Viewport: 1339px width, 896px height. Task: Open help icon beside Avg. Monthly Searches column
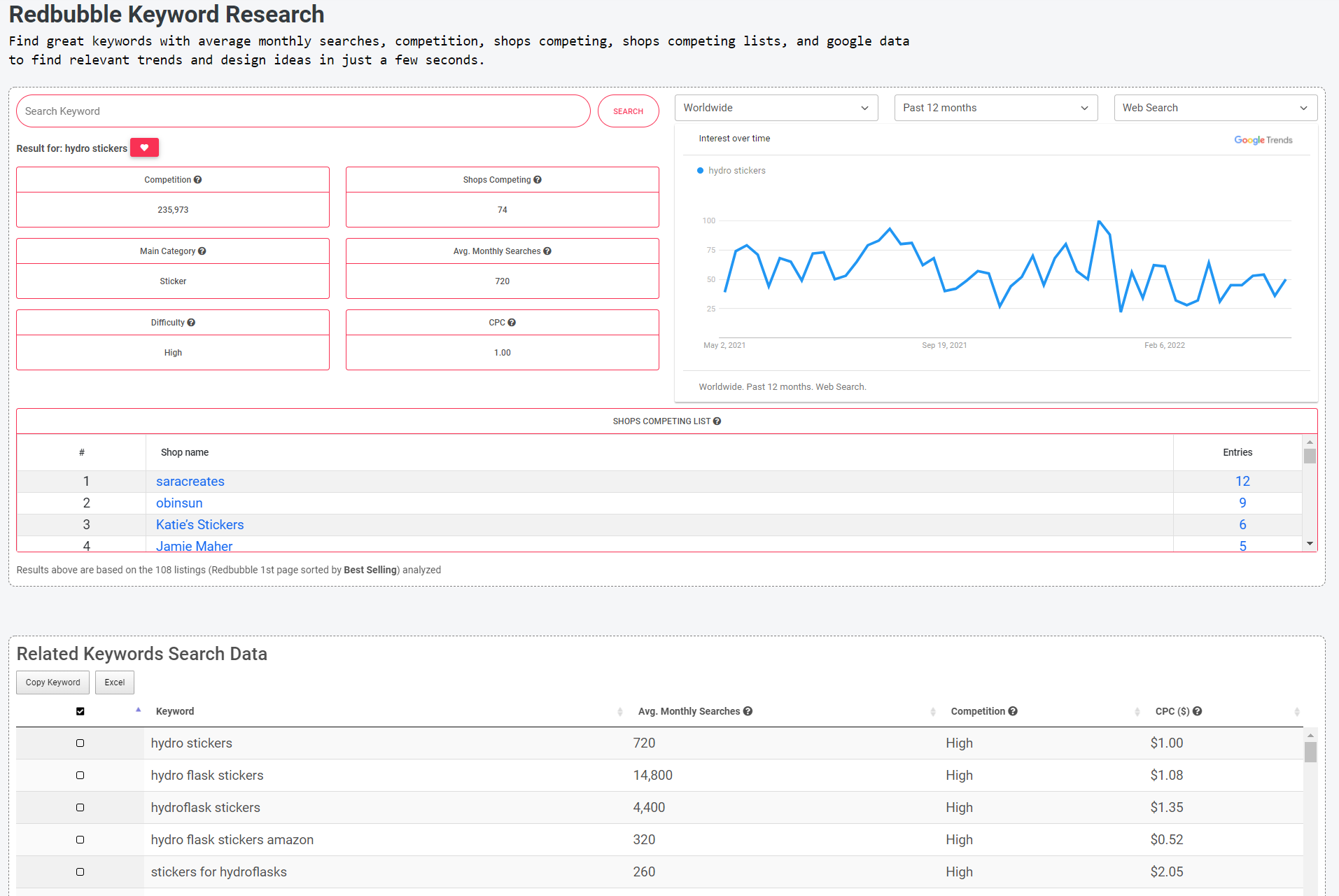click(x=748, y=711)
